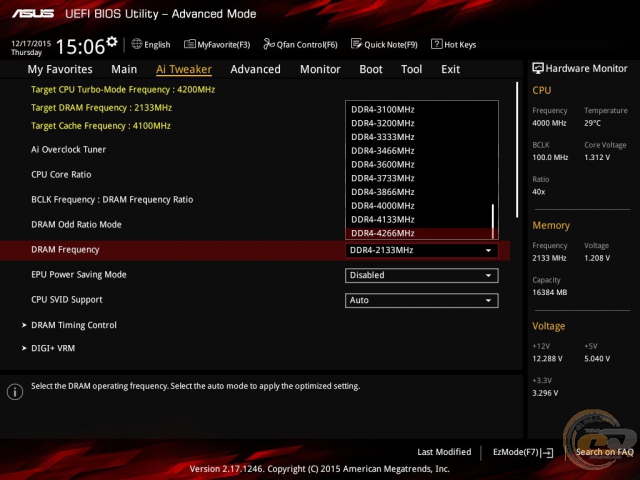Viewport: 640px width, 480px height.
Task: Open EPU Power Saving Mode dropdown
Action: point(422,276)
